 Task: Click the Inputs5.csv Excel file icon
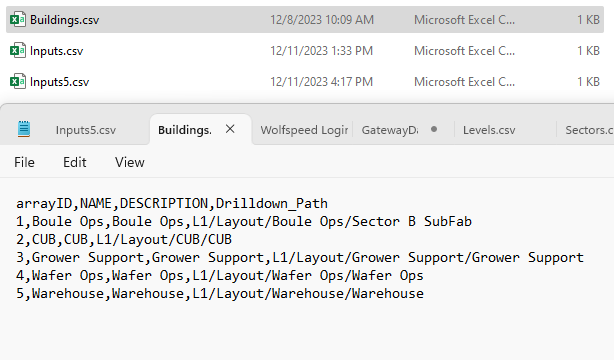point(18,81)
